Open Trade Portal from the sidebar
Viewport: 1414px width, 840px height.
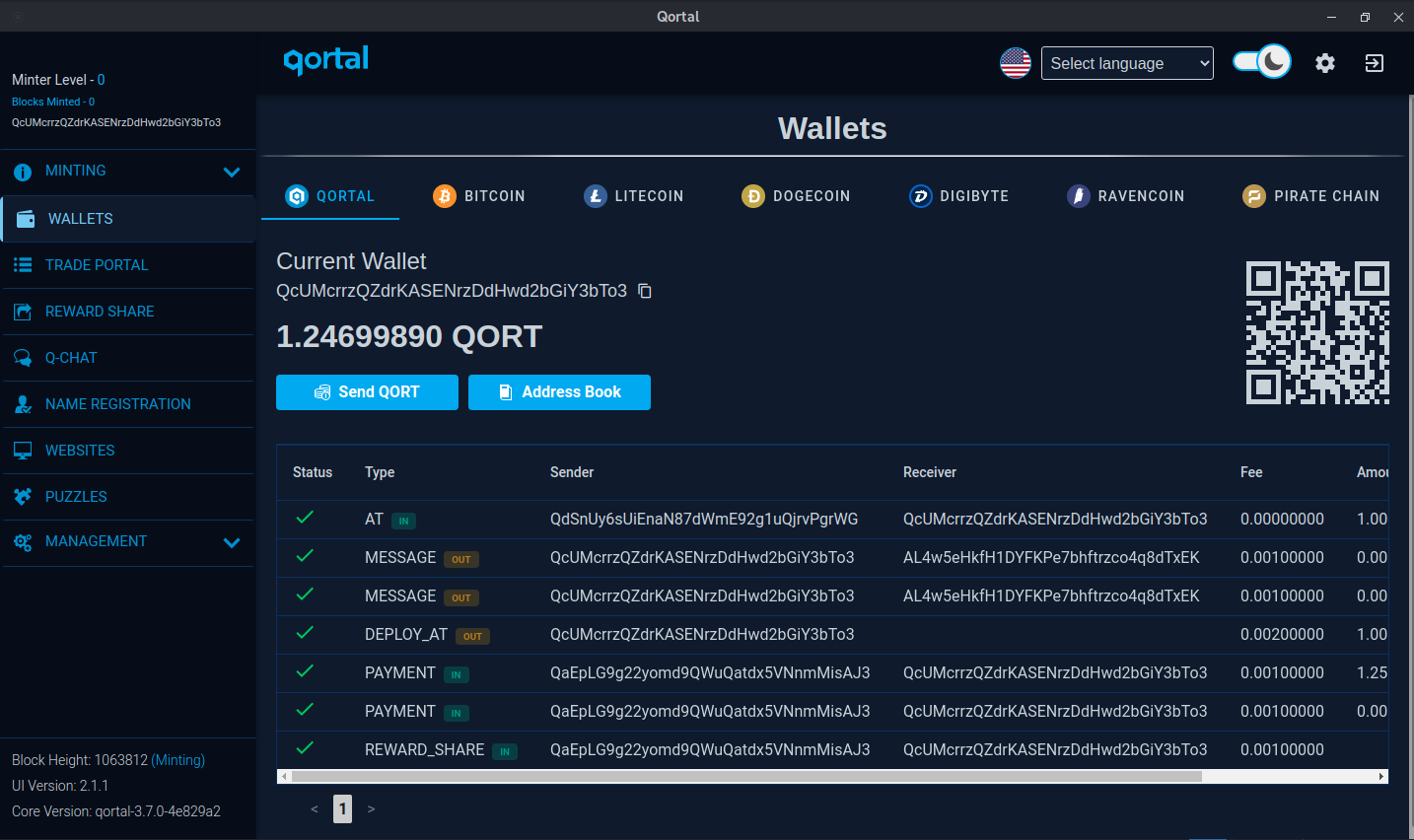[128, 265]
